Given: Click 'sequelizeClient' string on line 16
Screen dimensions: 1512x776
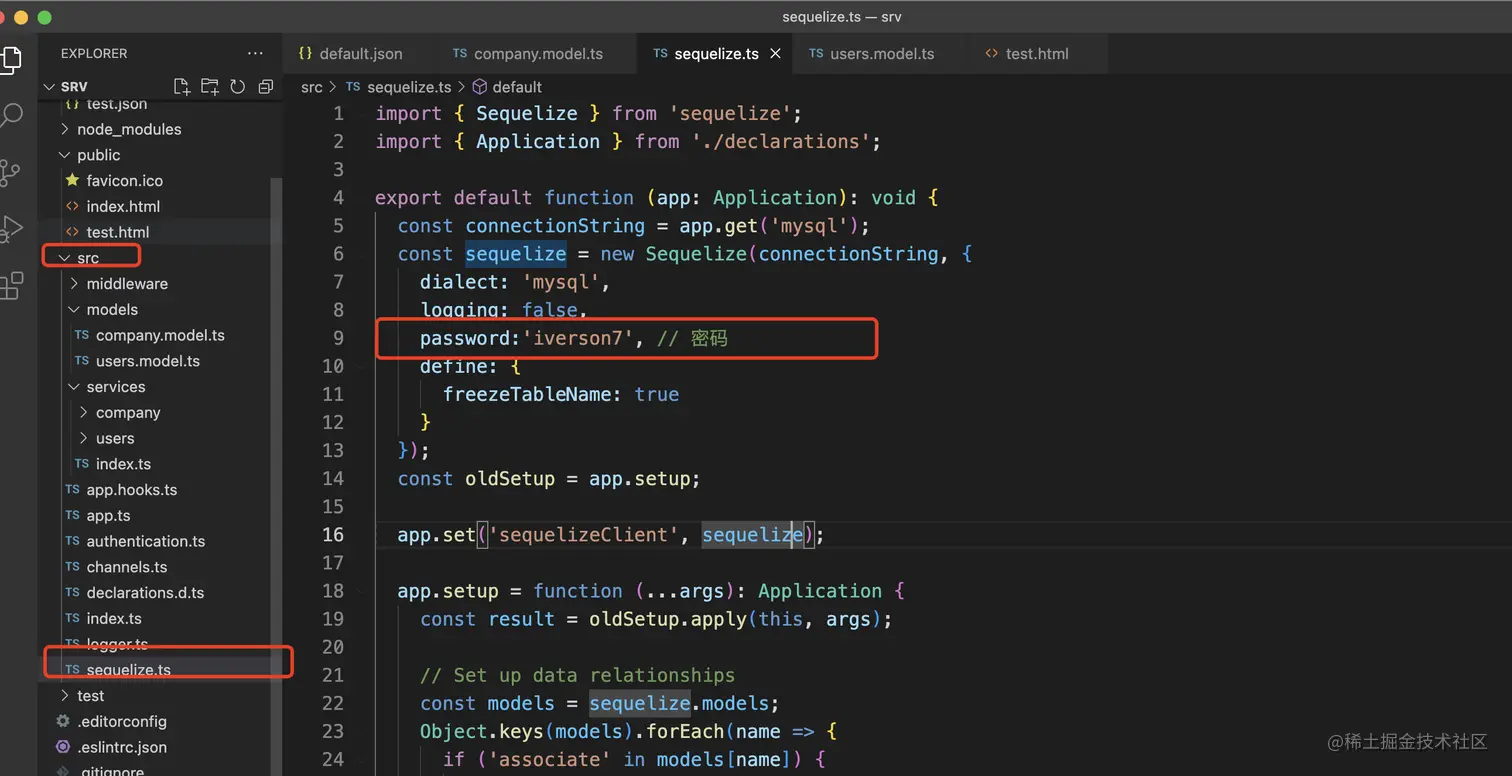Looking at the screenshot, I should pyautogui.click(x=583, y=535).
